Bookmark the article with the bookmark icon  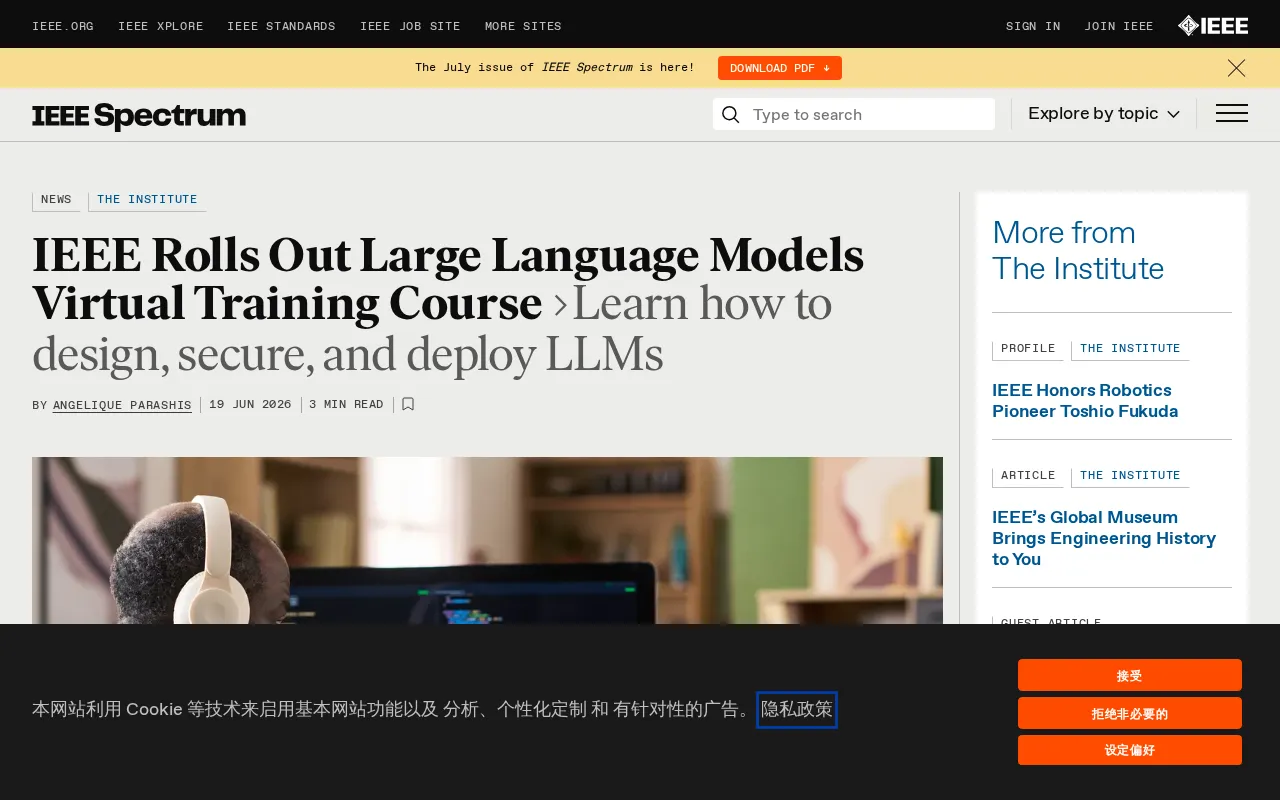click(x=408, y=405)
